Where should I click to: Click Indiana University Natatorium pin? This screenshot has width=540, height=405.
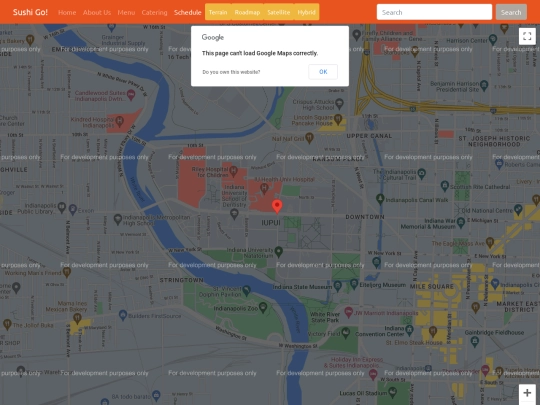pyautogui.click(x=279, y=252)
